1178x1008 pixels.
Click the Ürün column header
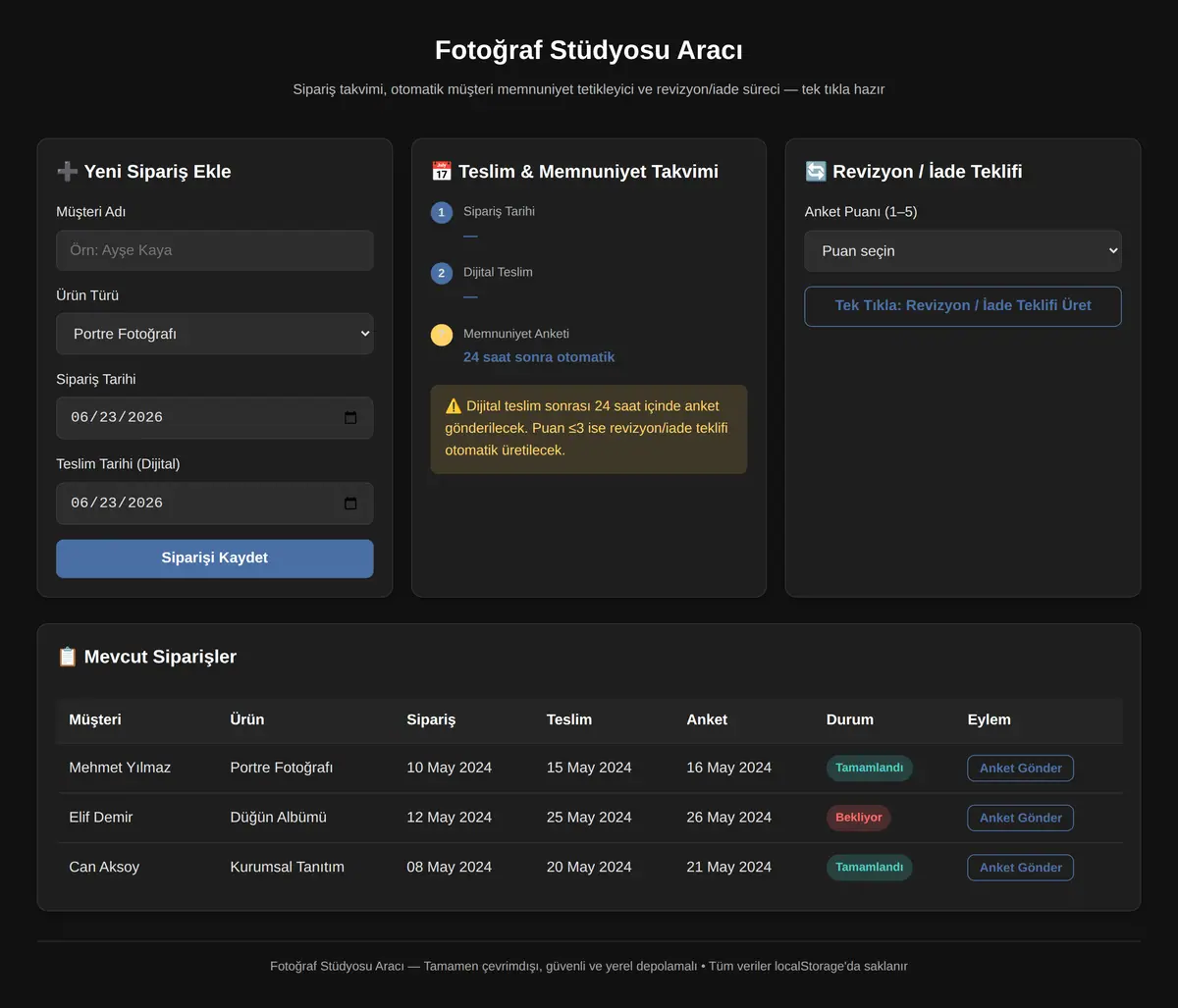point(247,719)
